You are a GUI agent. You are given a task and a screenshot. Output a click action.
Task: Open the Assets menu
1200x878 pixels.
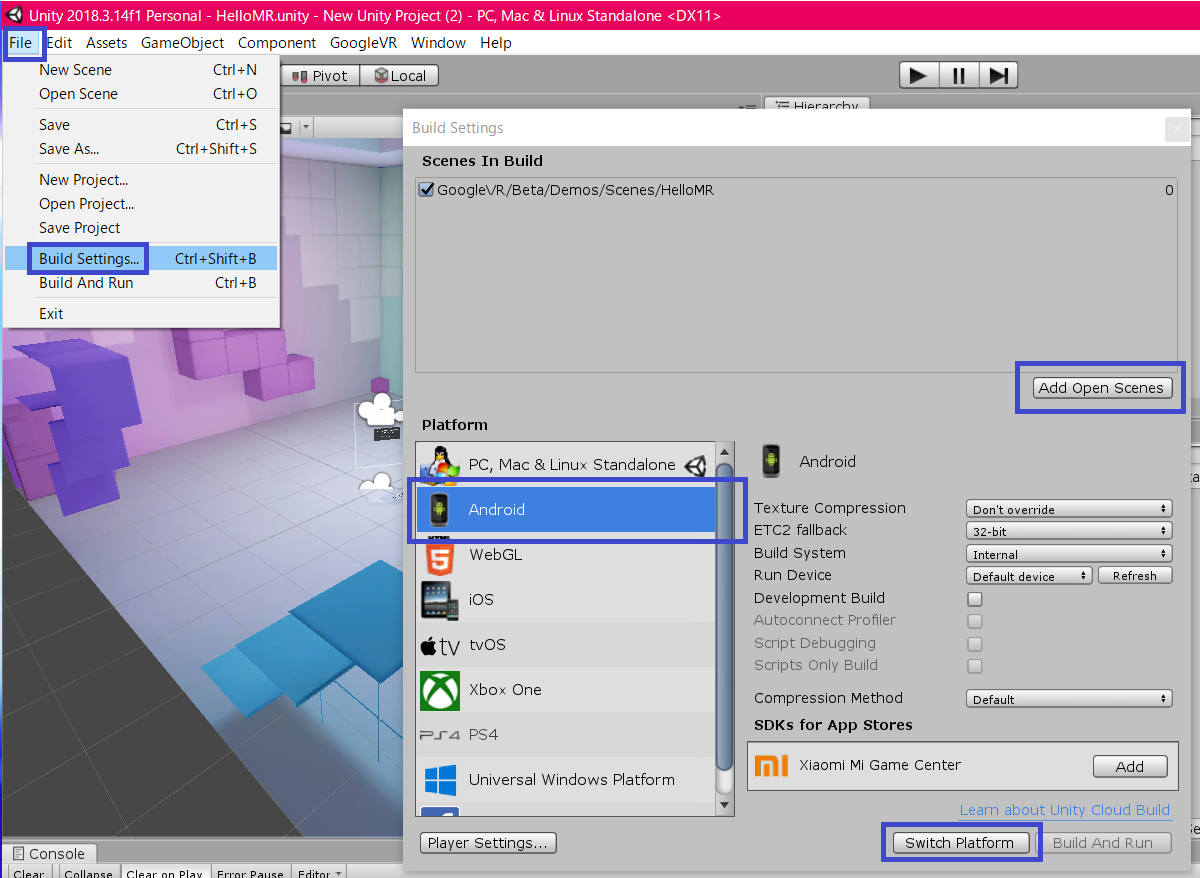pos(106,43)
